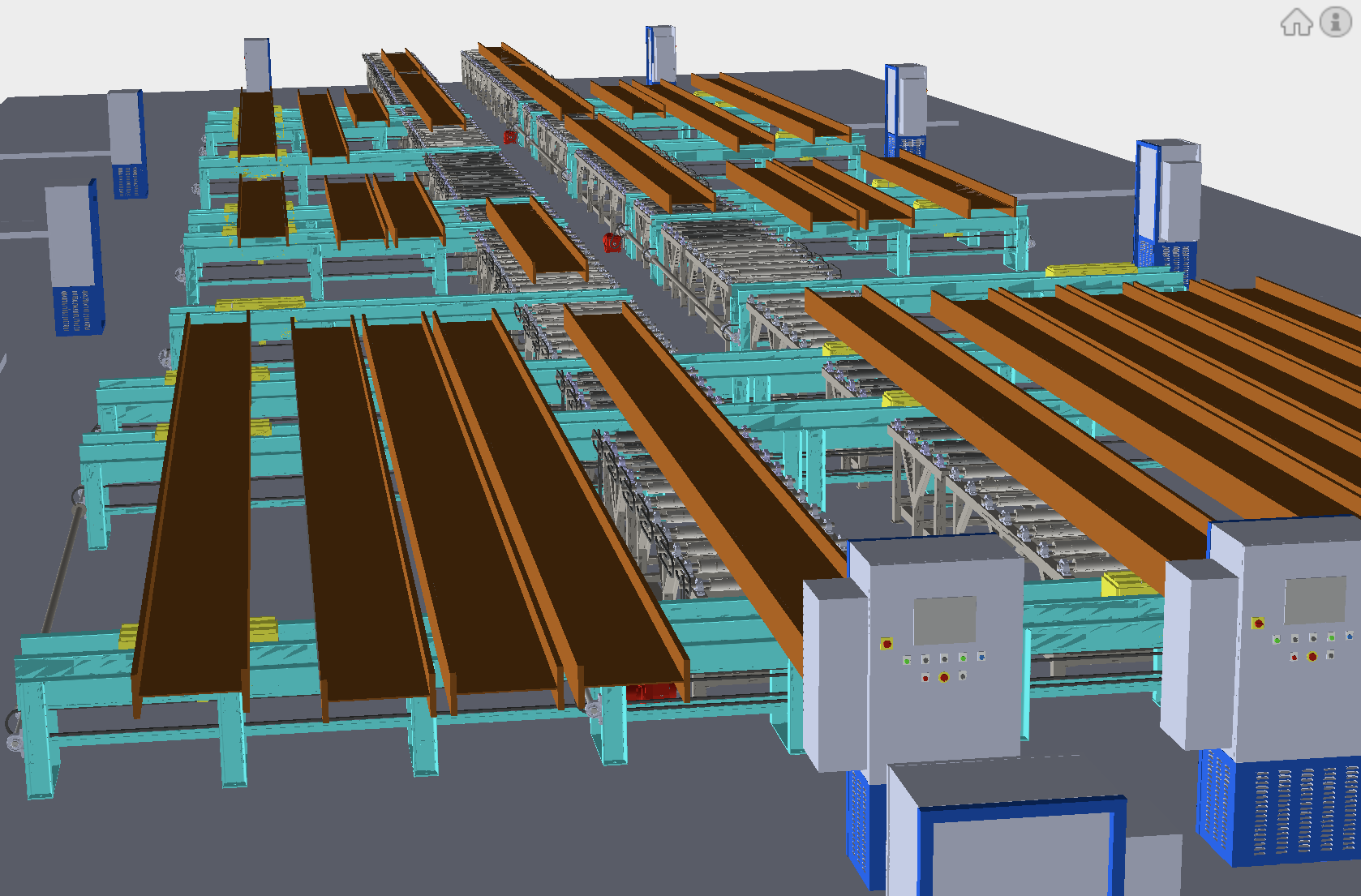This screenshot has height=896, width=1361.
Task: Select display screen on right control cabinet
Action: [1315, 600]
